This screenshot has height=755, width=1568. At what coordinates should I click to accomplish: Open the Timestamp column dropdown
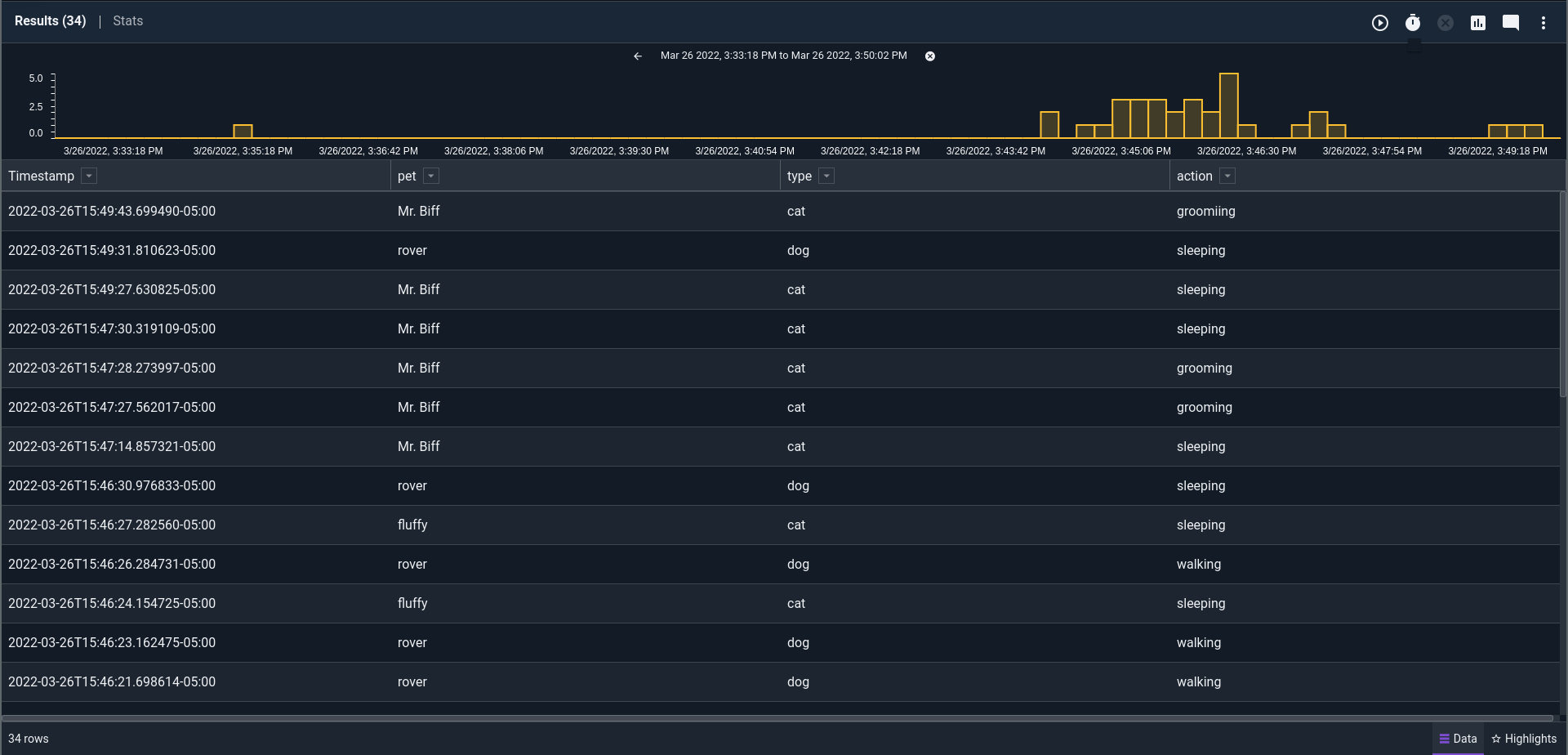pos(88,176)
